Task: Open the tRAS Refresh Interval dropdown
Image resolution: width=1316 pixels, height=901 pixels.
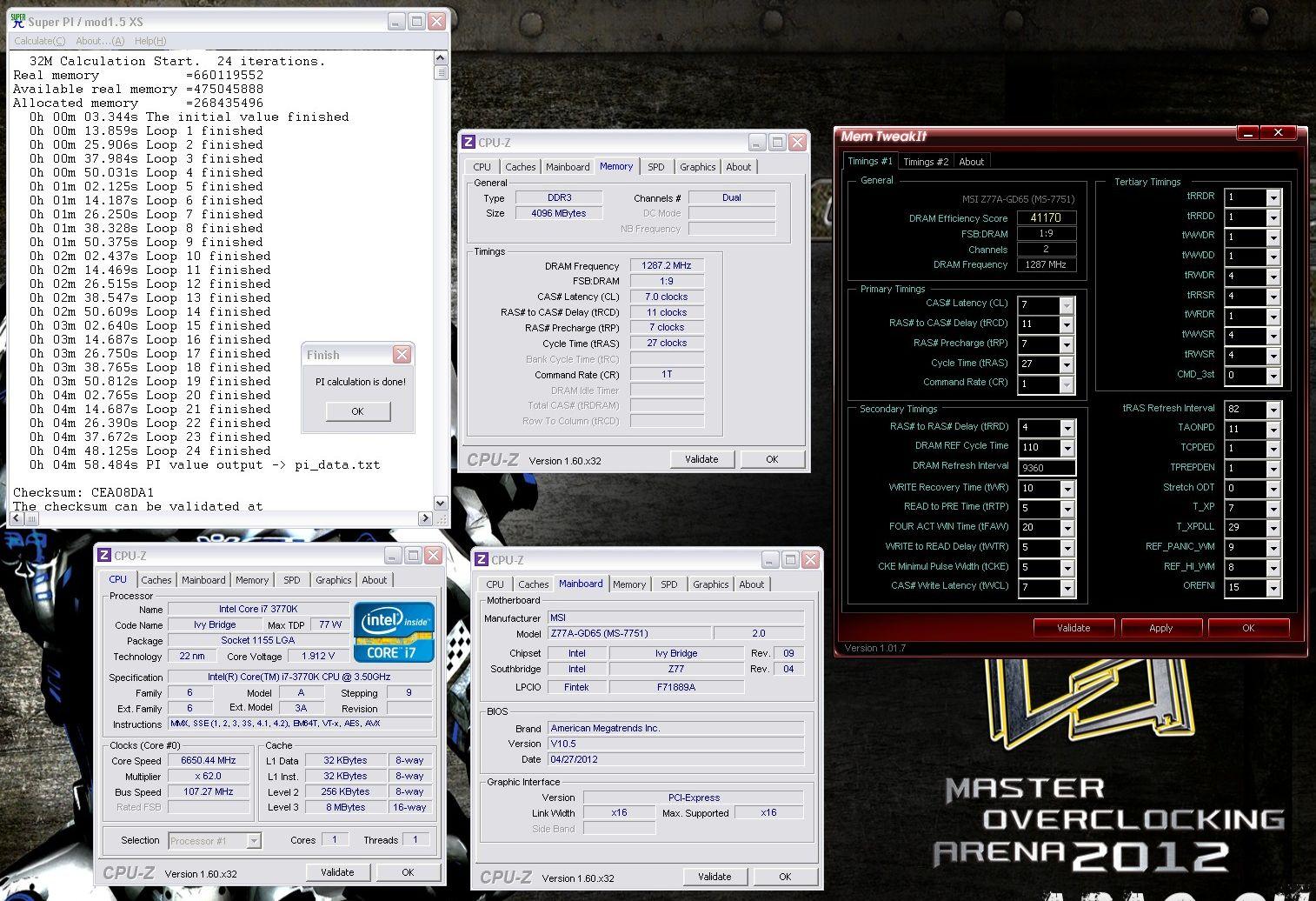Action: point(1273,410)
